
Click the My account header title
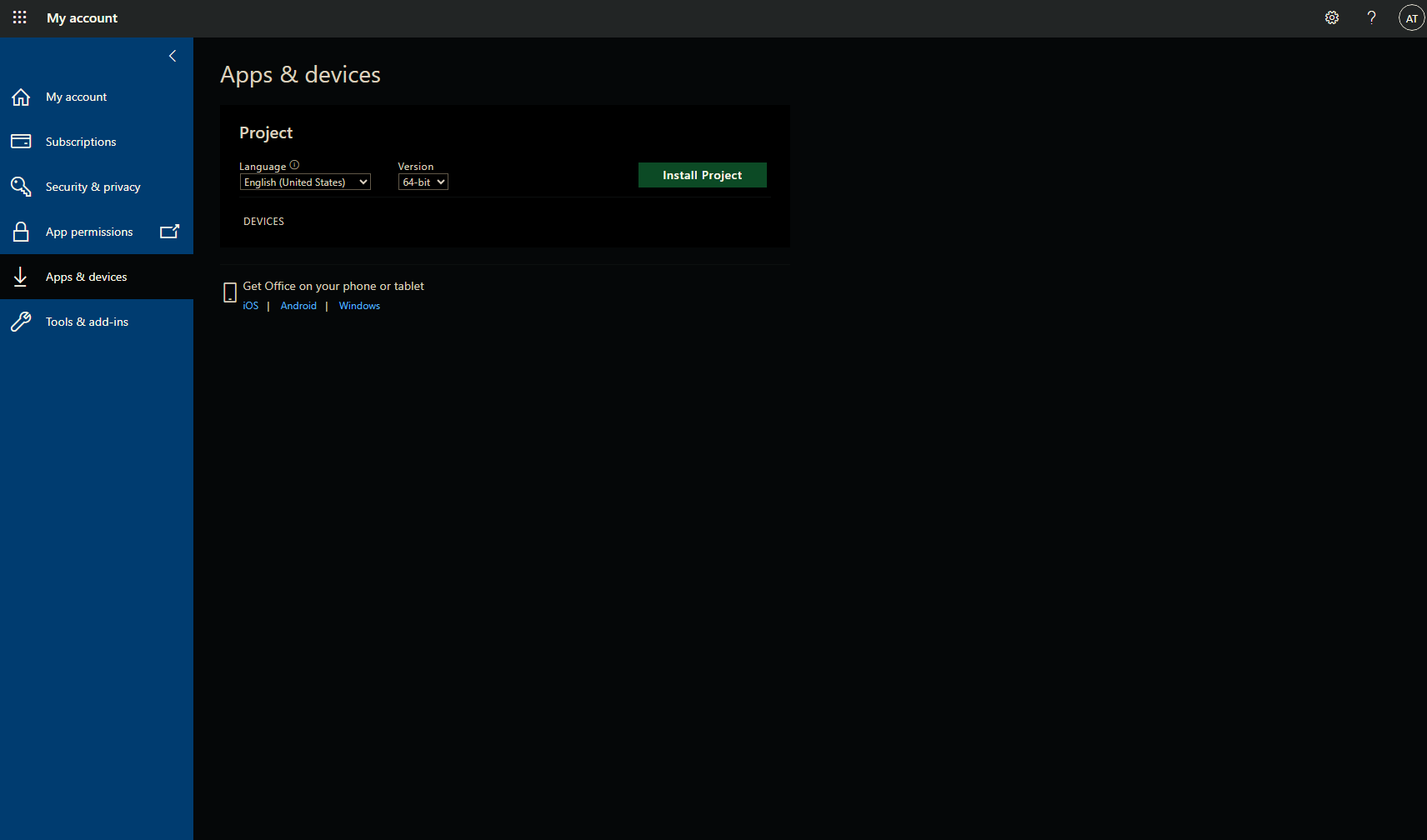pyautogui.click(x=83, y=18)
